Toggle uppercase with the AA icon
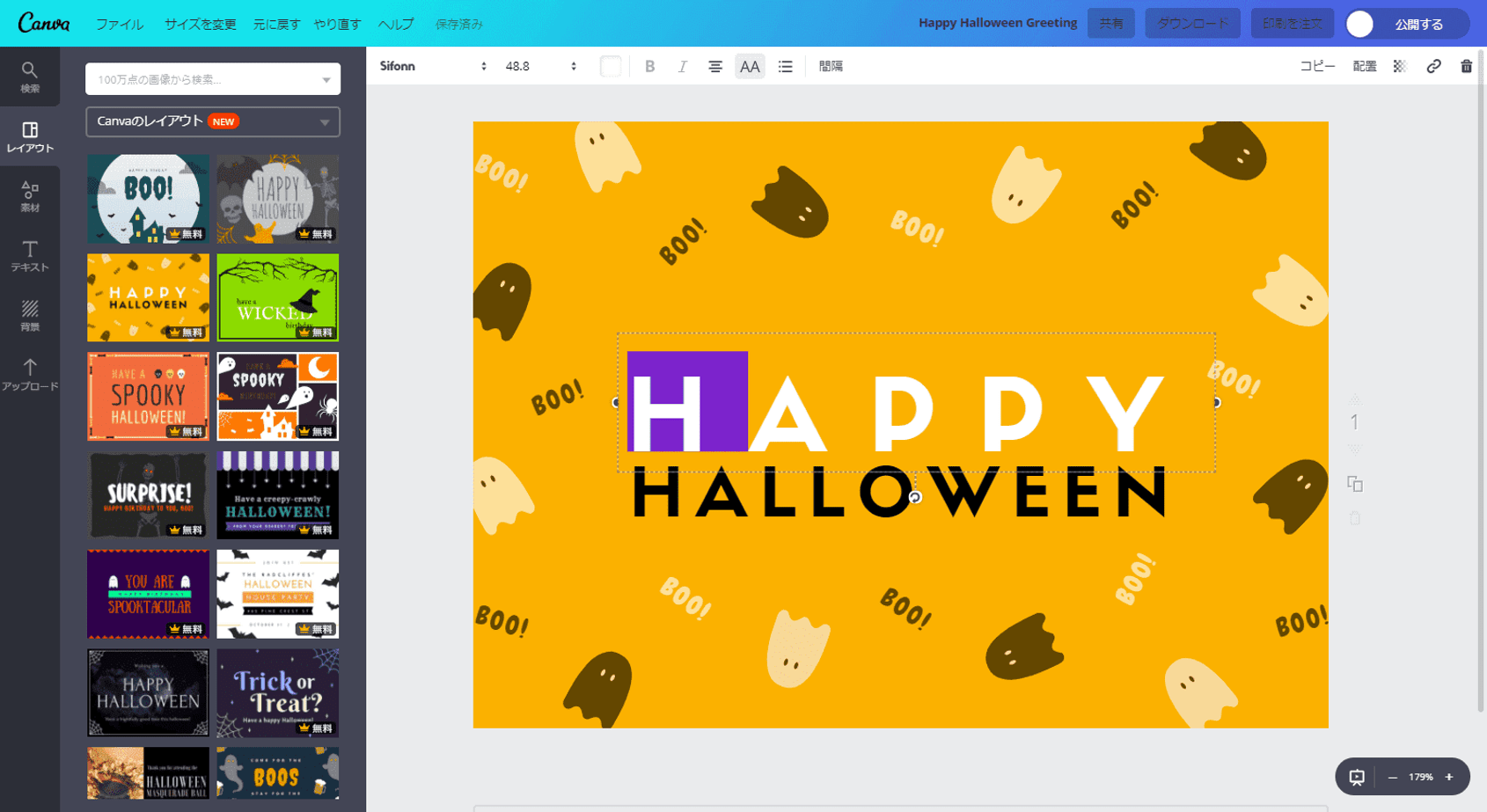The height and width of the screenshot is (812, 1487). 750,66
